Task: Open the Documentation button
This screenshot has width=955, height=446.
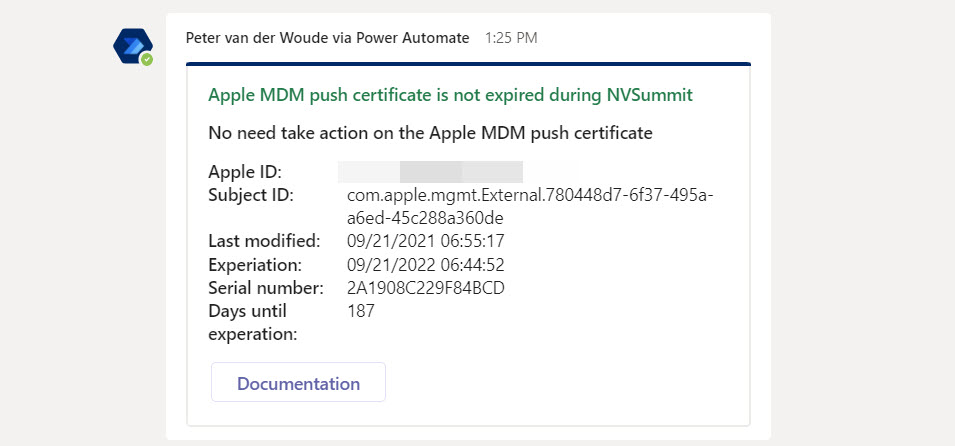Action: (x=298, y=383)
